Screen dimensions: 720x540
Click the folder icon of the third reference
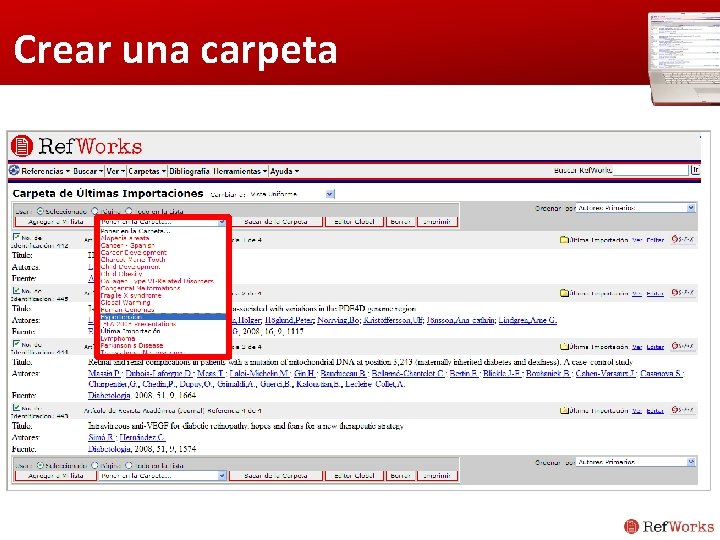(x=564, y=347)
